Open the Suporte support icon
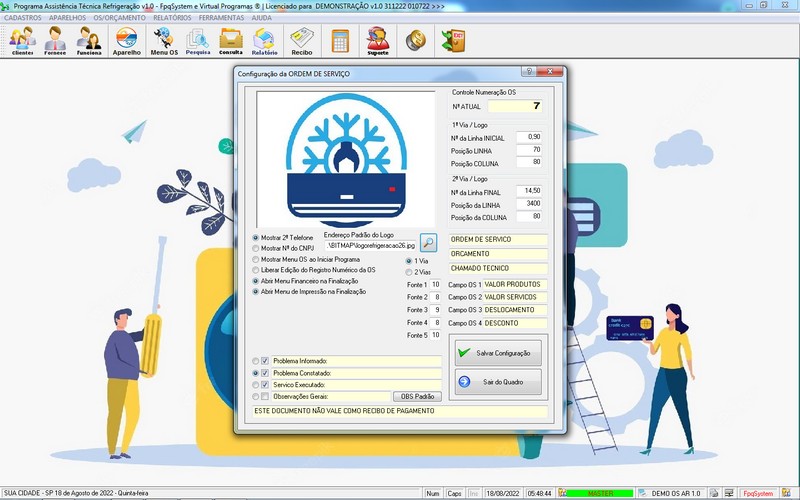Image resolution: width=800 pixels, height=500 pixels. pyautogui.click(x=378, y=41)
